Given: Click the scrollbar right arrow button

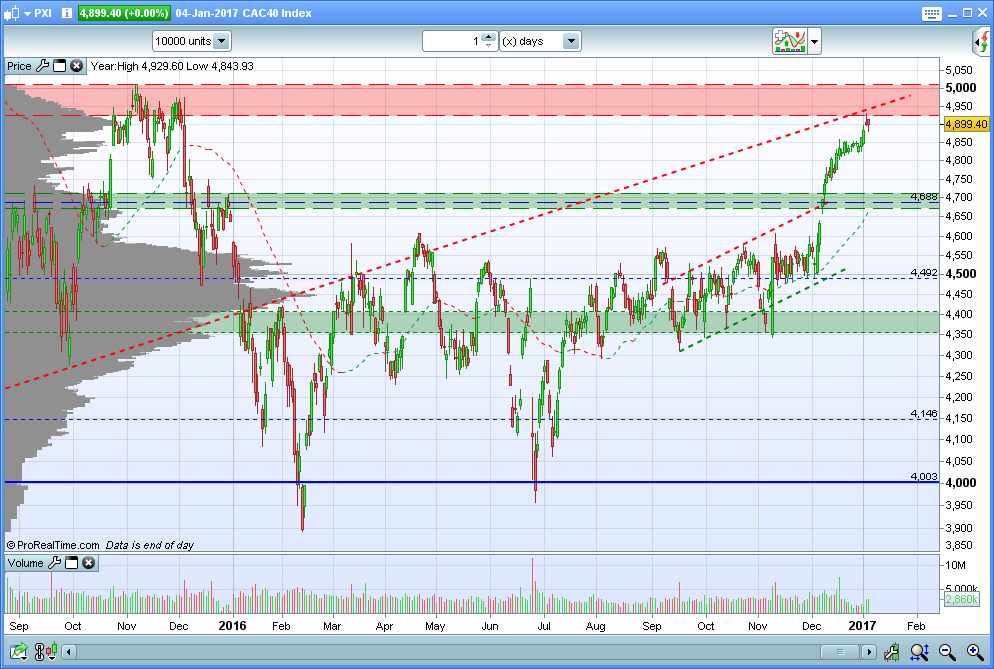Looking at the screenshot, I should [869, 652].
